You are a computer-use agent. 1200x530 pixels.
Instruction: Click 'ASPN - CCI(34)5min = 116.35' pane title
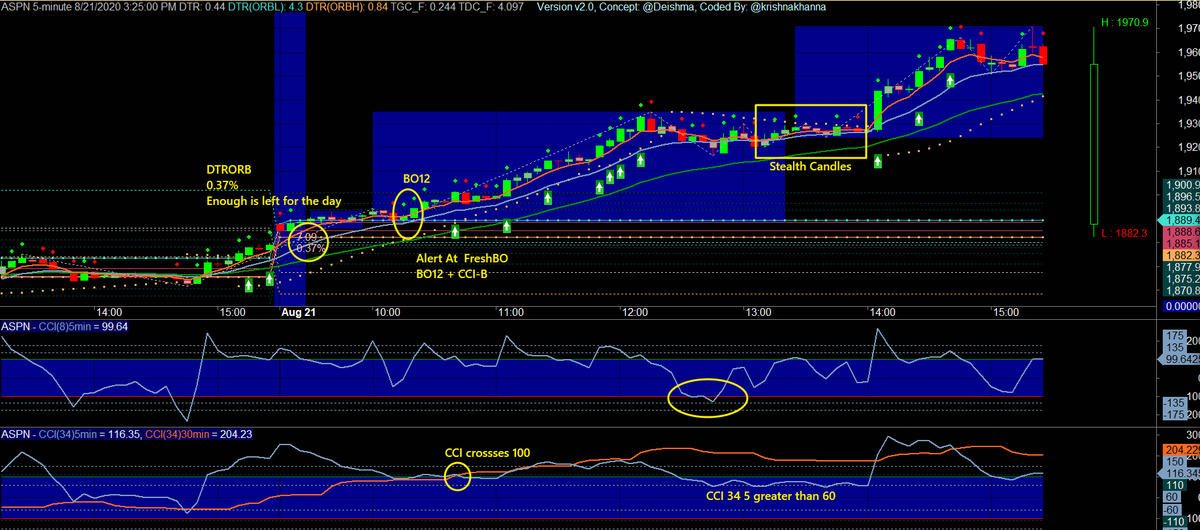coord(72,434)
